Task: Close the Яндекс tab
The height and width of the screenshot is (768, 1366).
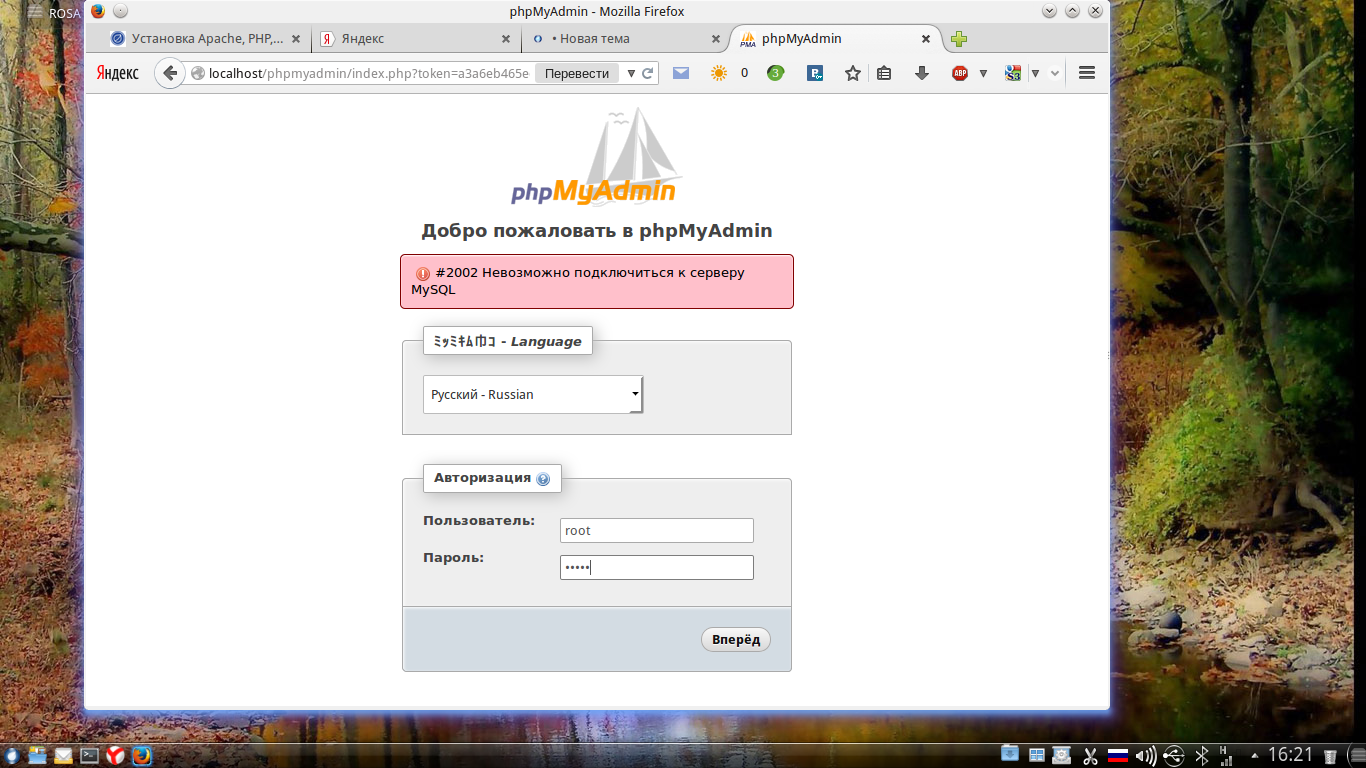Action: [x=505, y=39]
